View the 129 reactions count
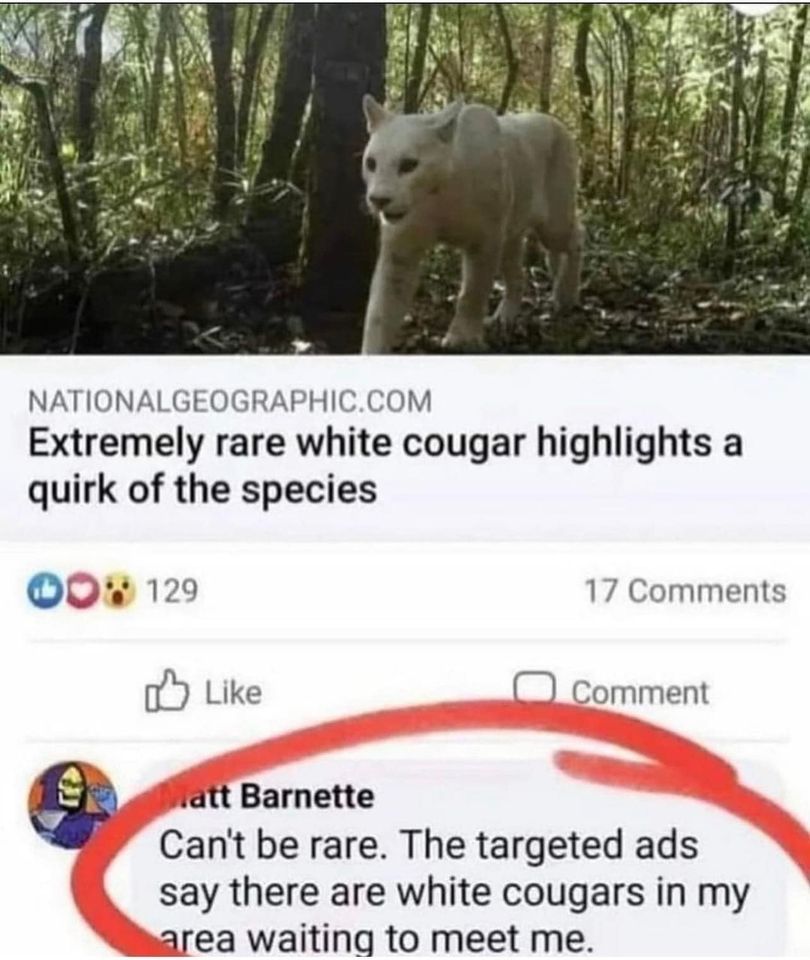 point(173,591)
